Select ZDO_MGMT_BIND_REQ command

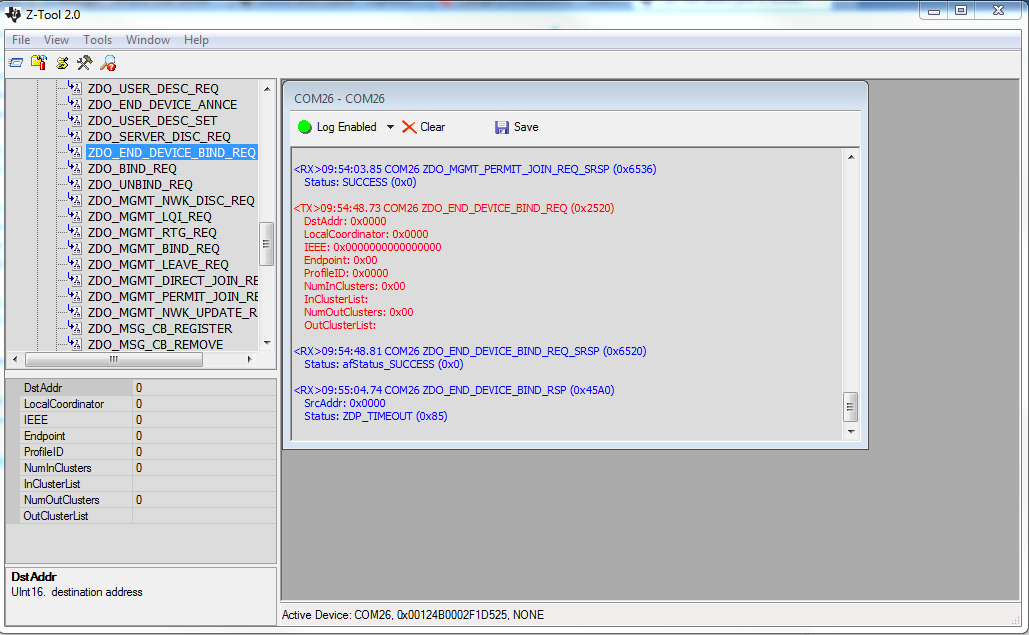coord(154,249)
